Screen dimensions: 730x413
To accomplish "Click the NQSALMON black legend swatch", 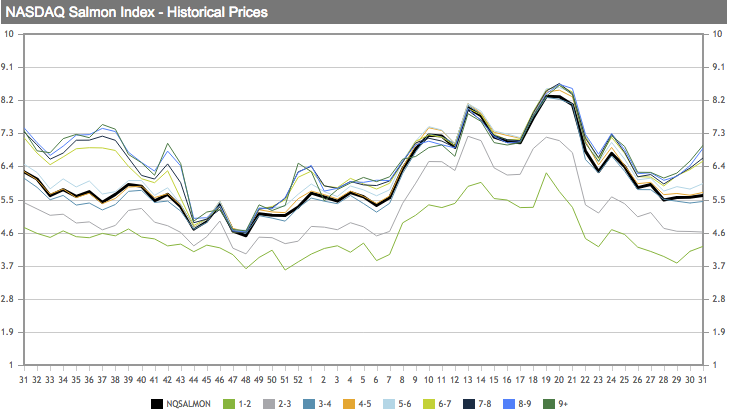I will [157, 404].
